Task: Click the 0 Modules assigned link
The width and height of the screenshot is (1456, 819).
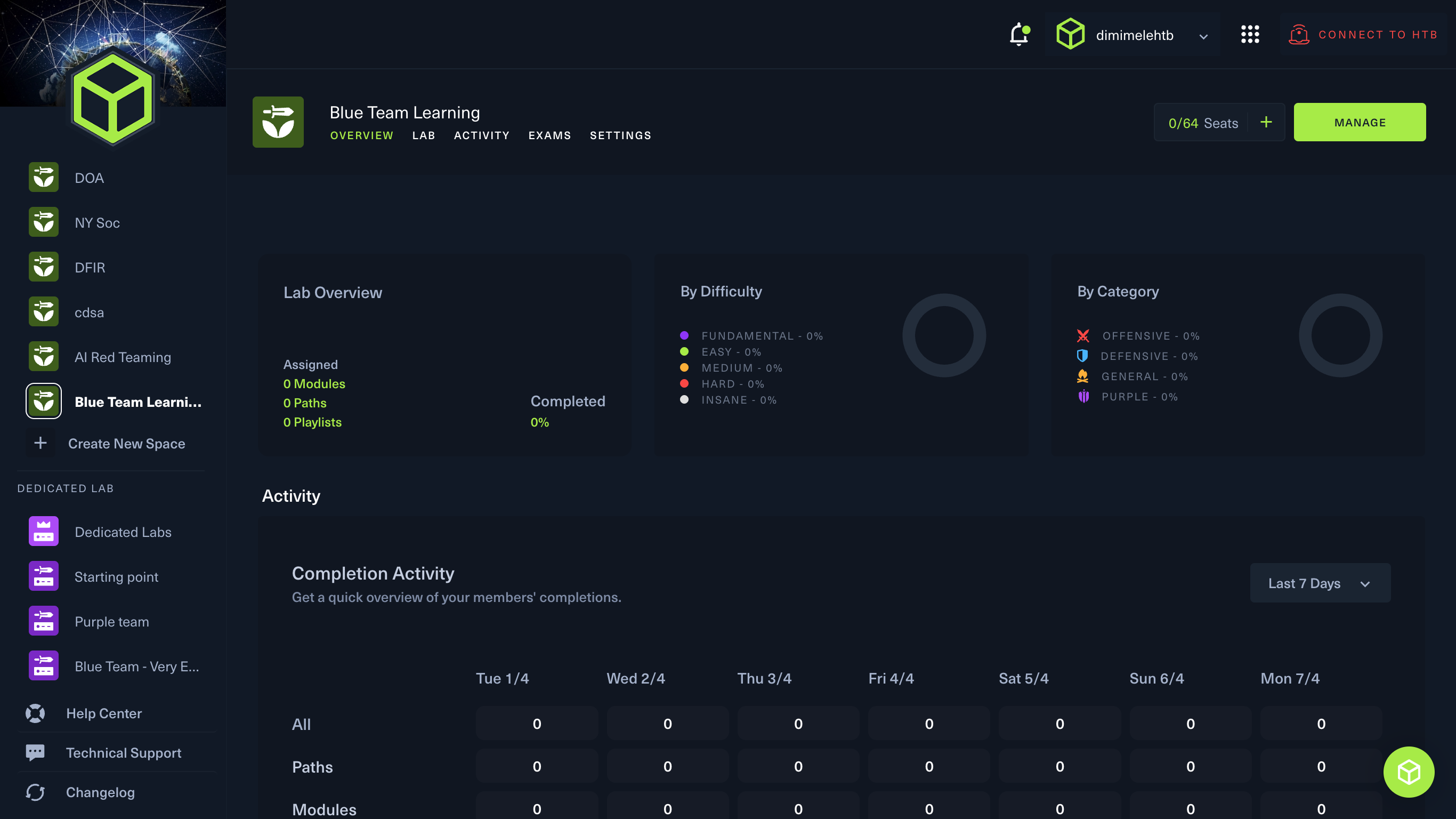Action: pyautogui.click(x=314, y=383)
